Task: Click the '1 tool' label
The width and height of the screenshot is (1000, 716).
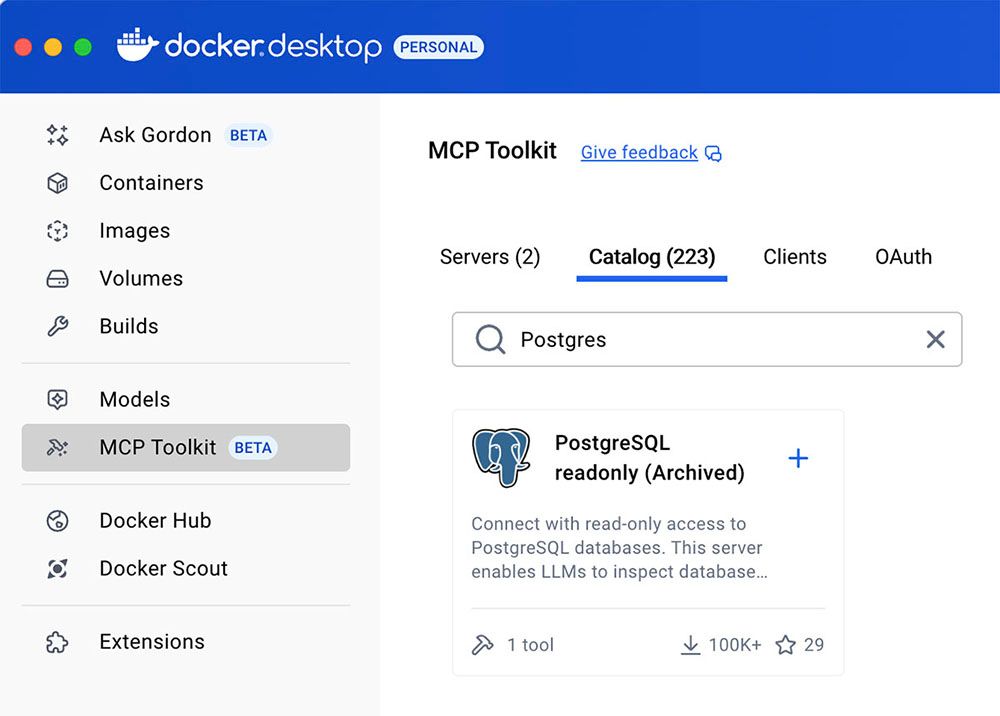Action: (530, 645)
